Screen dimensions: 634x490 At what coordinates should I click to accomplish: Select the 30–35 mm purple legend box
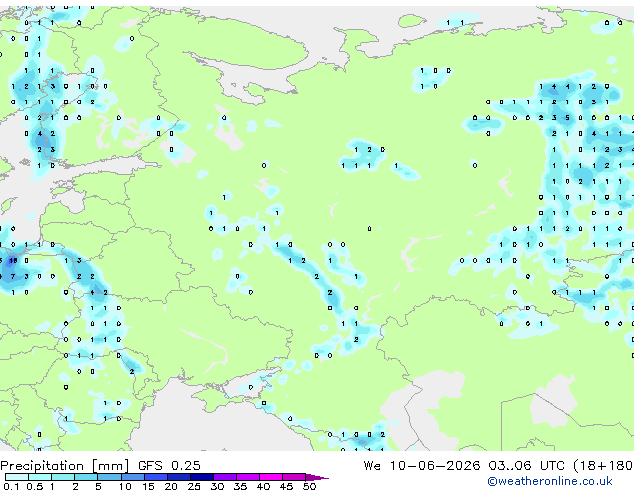tap(225, 477)
